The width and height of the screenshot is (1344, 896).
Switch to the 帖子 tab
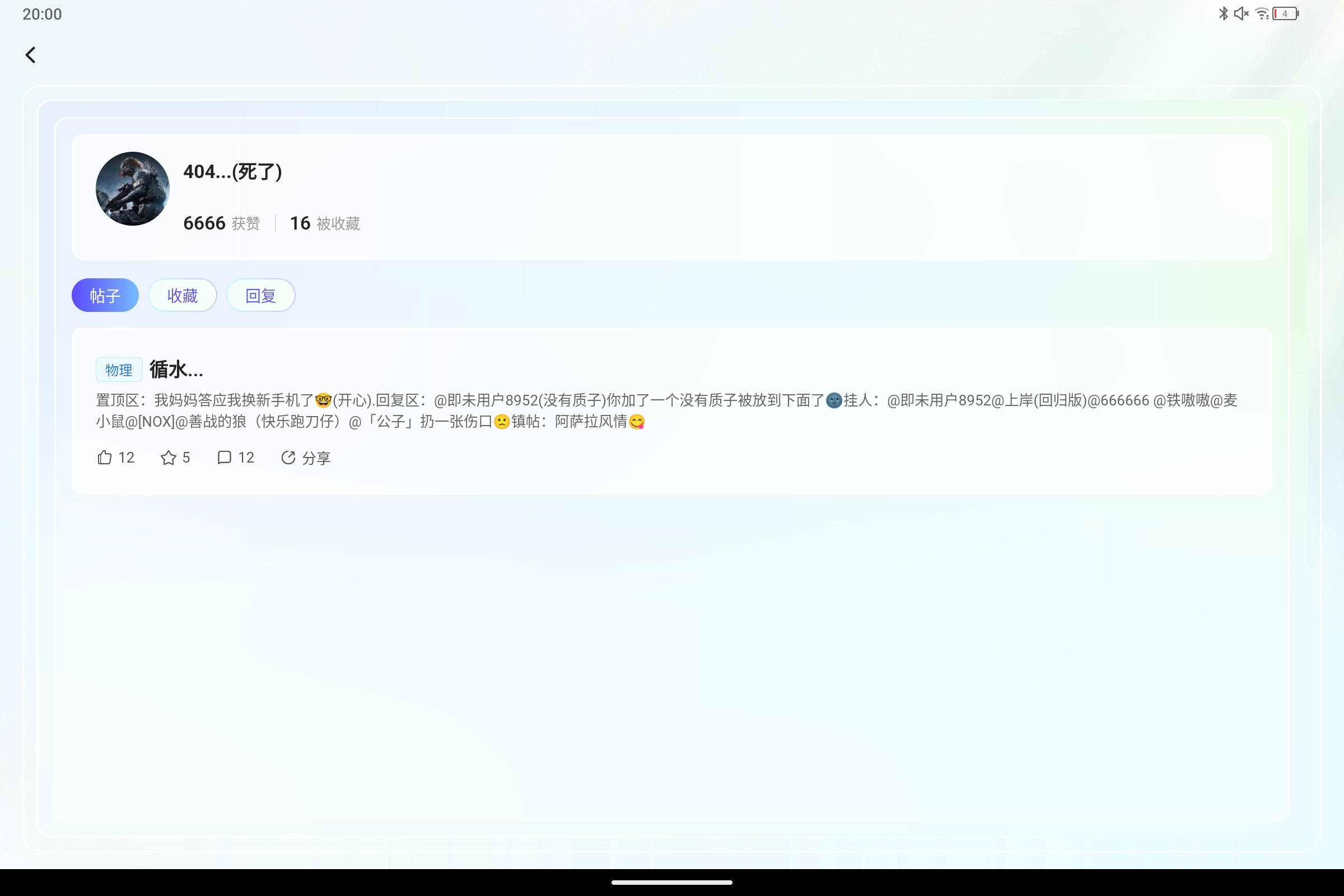pyautogui.click(x=105, y=296)
